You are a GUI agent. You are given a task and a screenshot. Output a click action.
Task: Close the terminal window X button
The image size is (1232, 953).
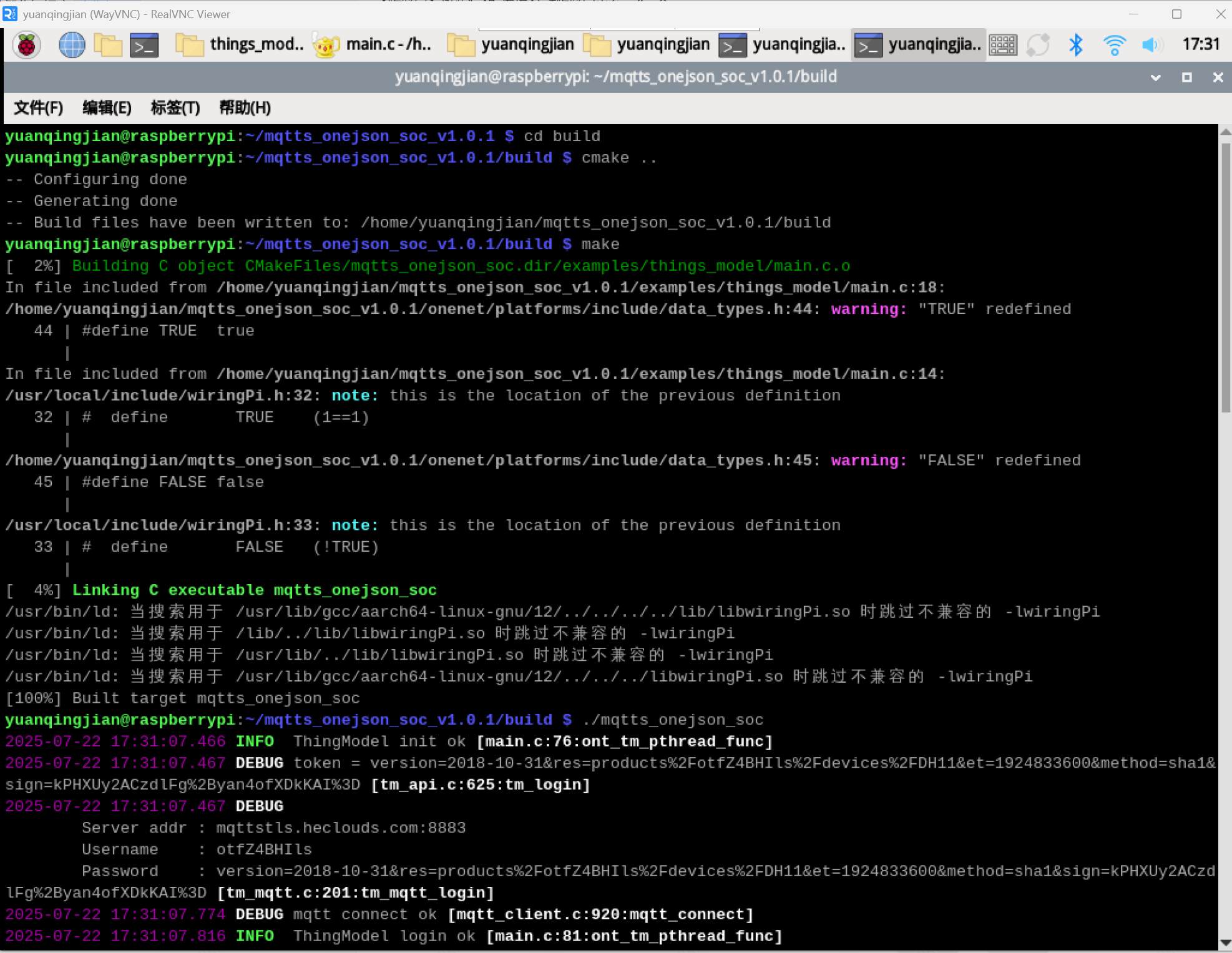(1218, 77)
